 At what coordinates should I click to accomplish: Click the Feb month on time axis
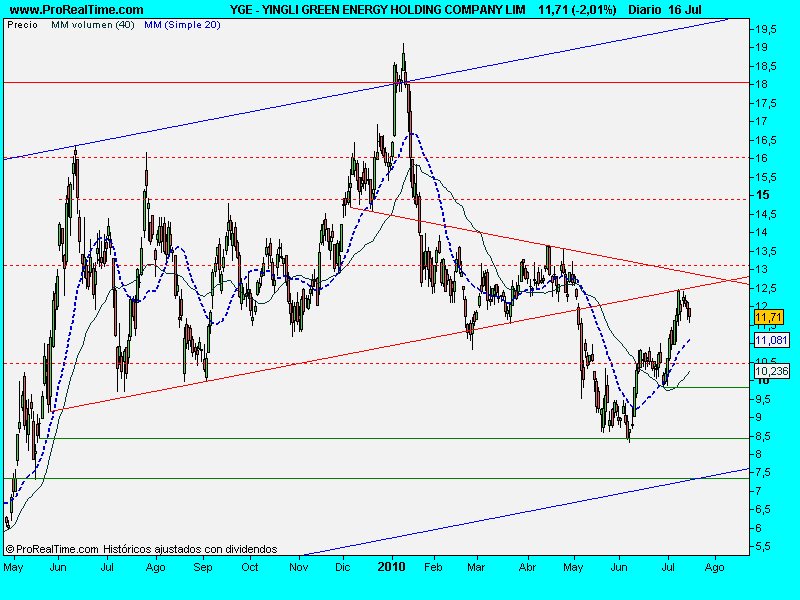click(x=433, y=567)
